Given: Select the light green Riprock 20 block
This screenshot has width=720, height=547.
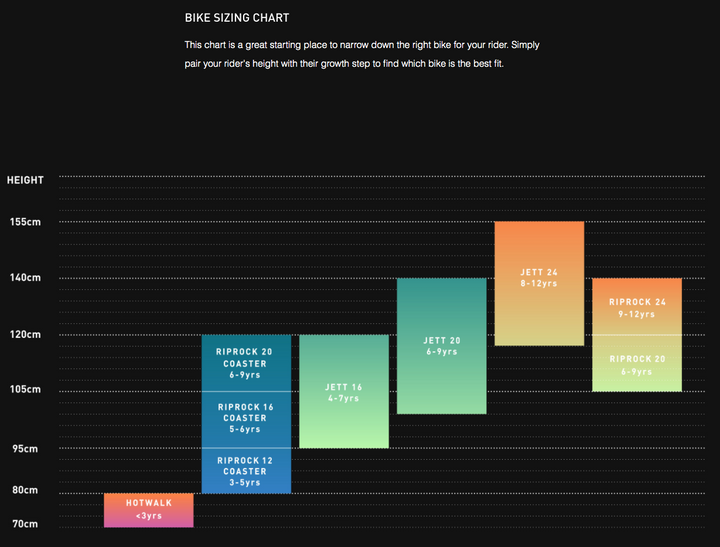Looking at the screenshot, I should [637, 363].
